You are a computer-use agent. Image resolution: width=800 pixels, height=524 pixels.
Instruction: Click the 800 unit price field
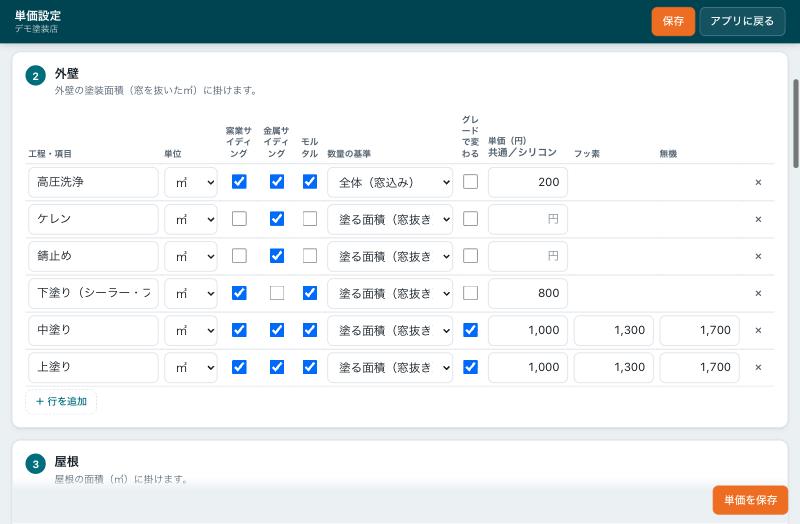528,293
